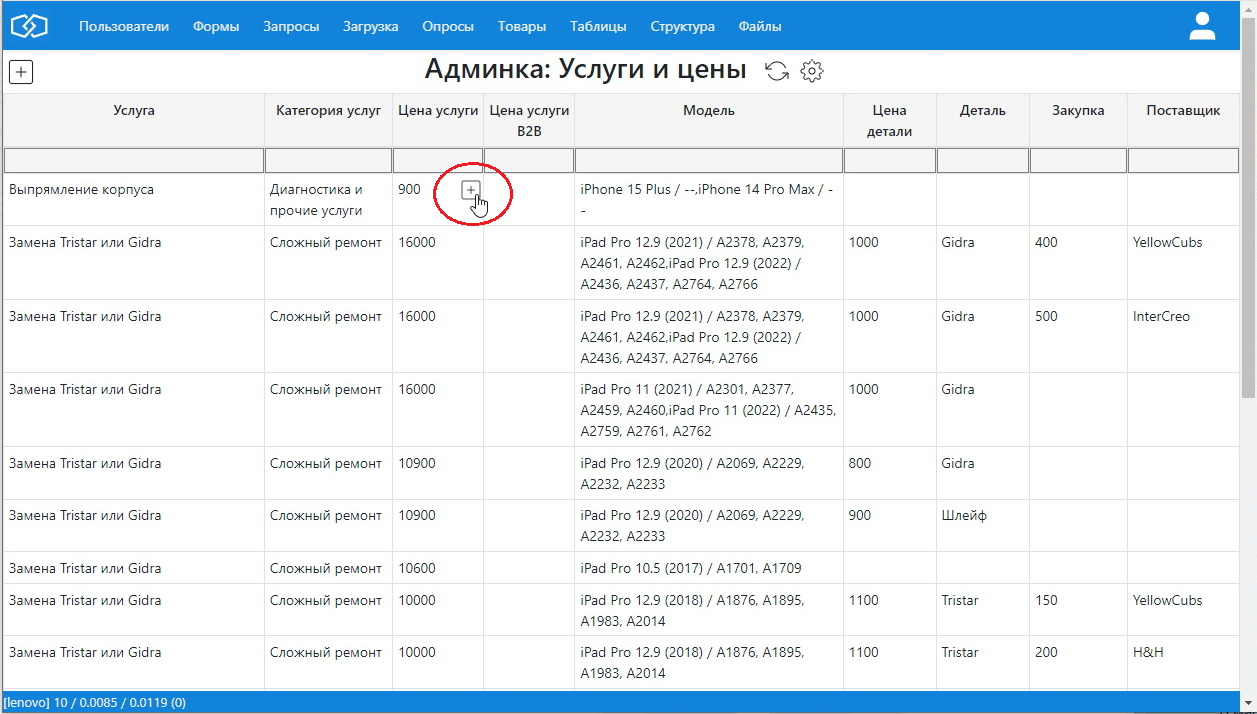The height and width of the screenshot is (714, 1257).
Task: Focus the Услуга filter field
Action: [x=134, y=160]
